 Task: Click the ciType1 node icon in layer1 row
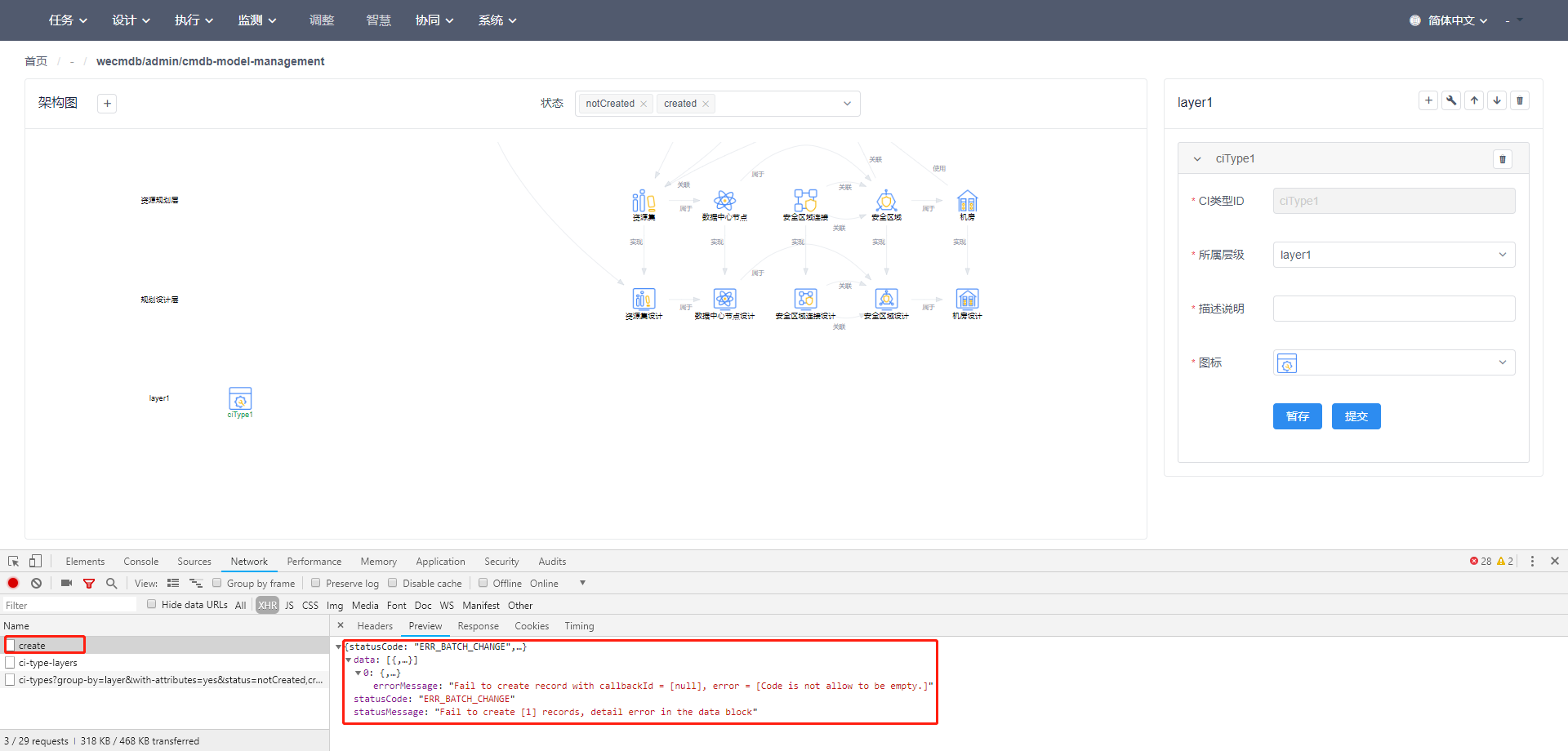coord(239,399)
